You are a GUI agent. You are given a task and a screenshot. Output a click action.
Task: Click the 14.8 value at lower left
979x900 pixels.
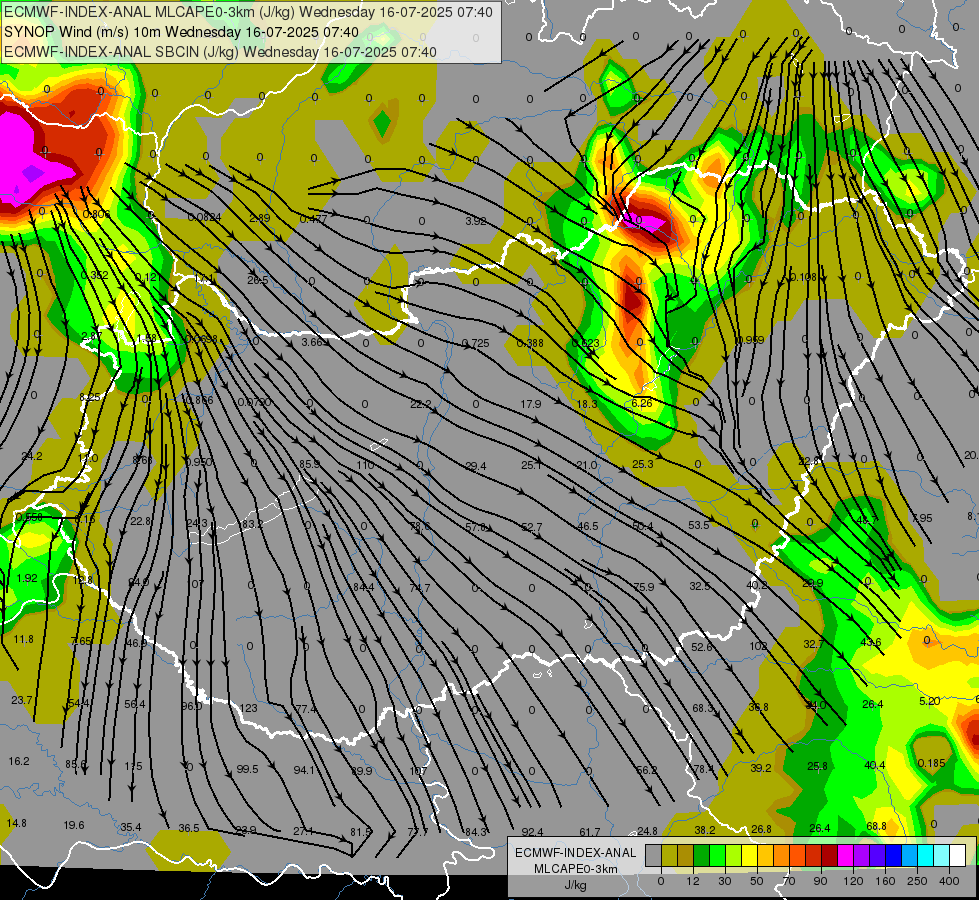[17, 823]
